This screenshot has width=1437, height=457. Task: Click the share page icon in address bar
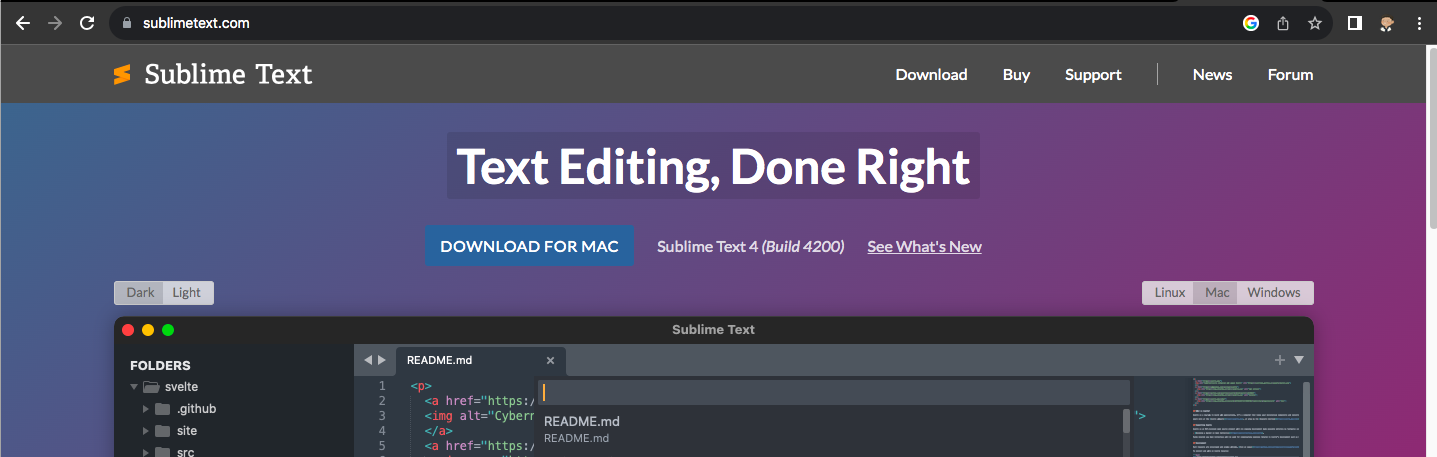1283,23
